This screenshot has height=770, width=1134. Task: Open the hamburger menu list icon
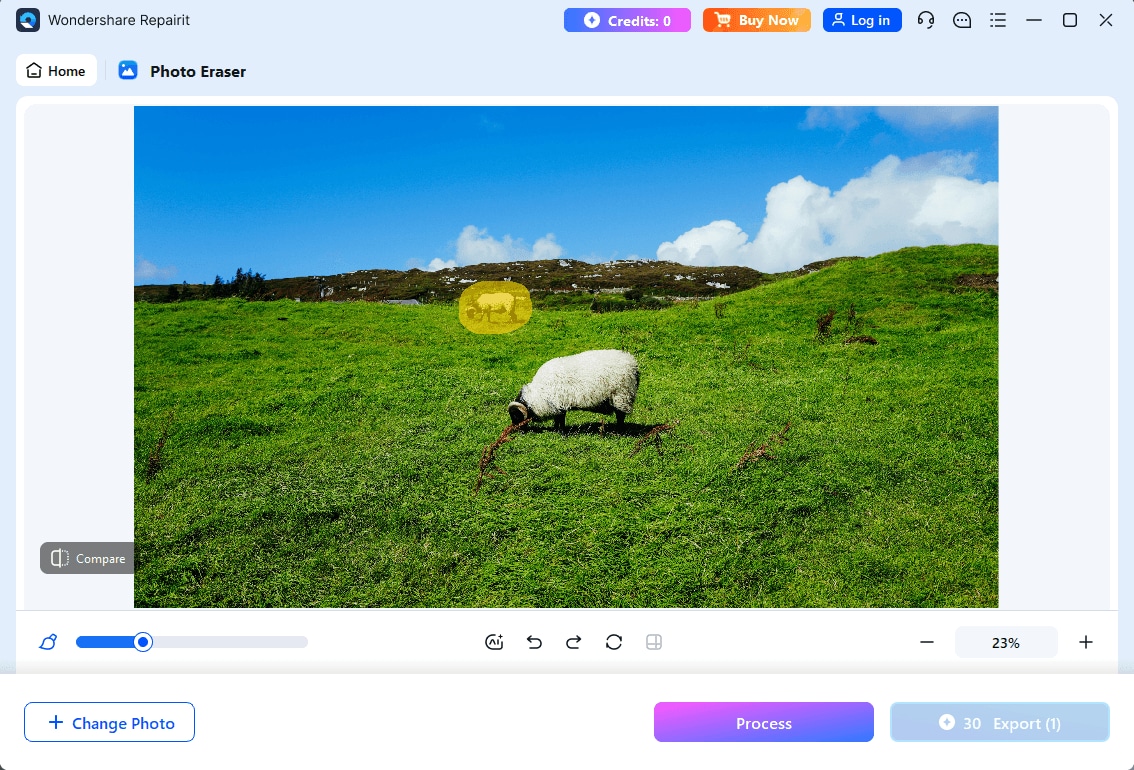coord(998,20)
